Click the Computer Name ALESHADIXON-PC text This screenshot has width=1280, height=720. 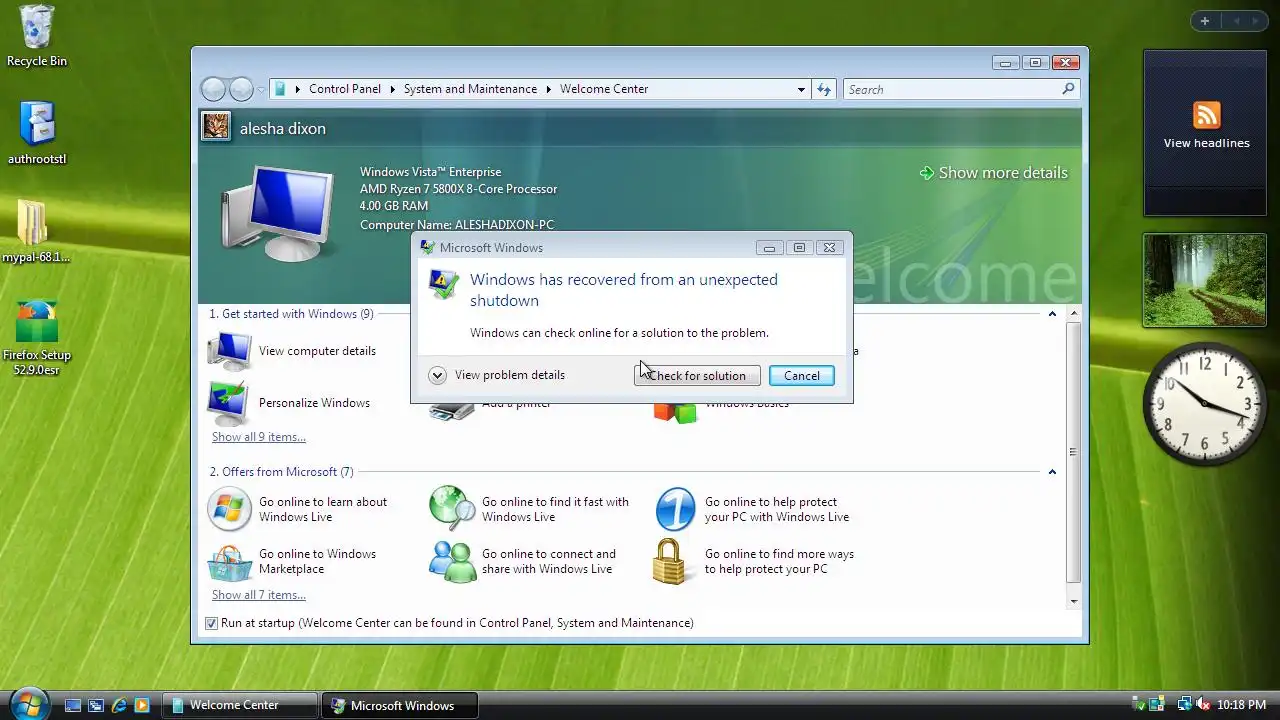457,225
